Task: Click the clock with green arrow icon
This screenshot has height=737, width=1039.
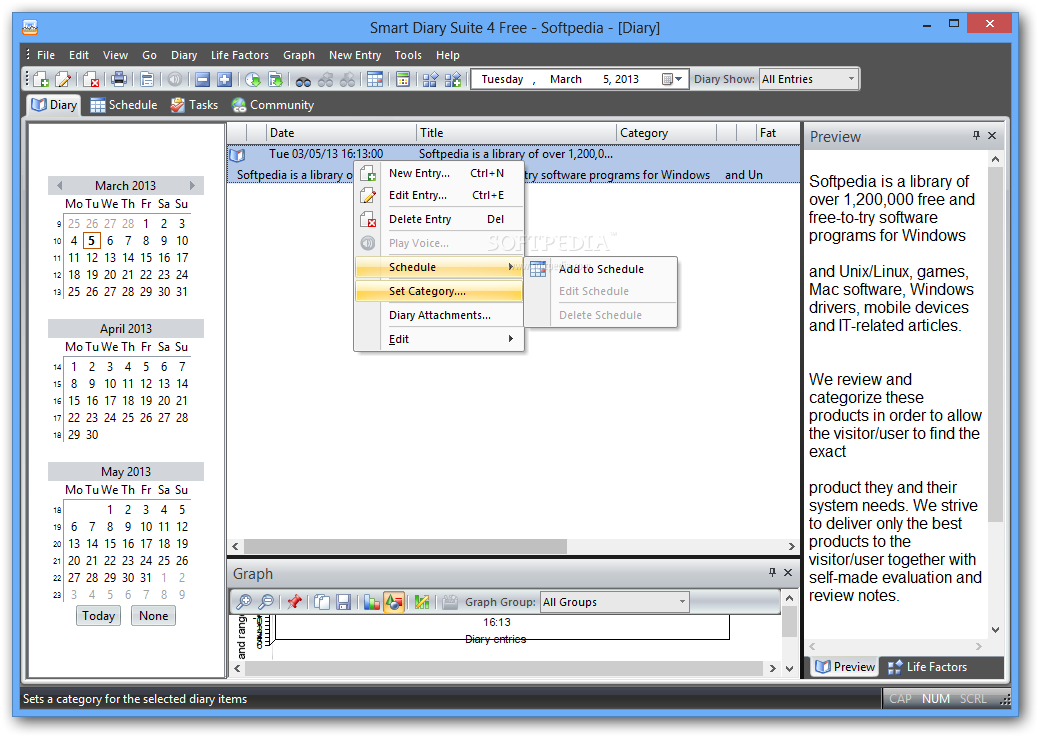Action: [x=252, y=80]
